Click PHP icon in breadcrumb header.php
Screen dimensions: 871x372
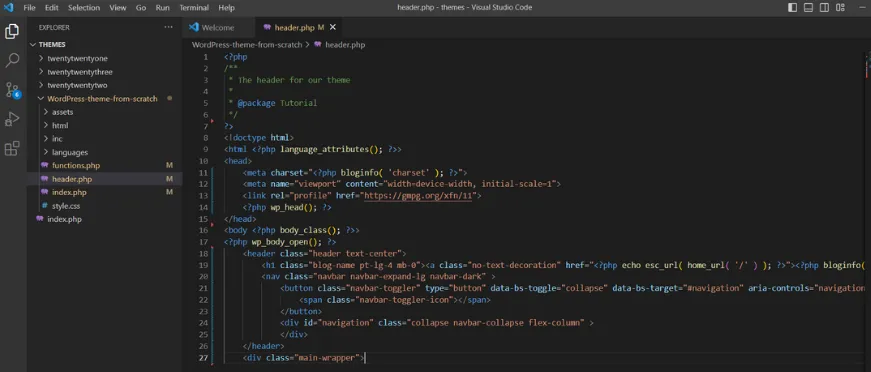(x=318, y=45)
